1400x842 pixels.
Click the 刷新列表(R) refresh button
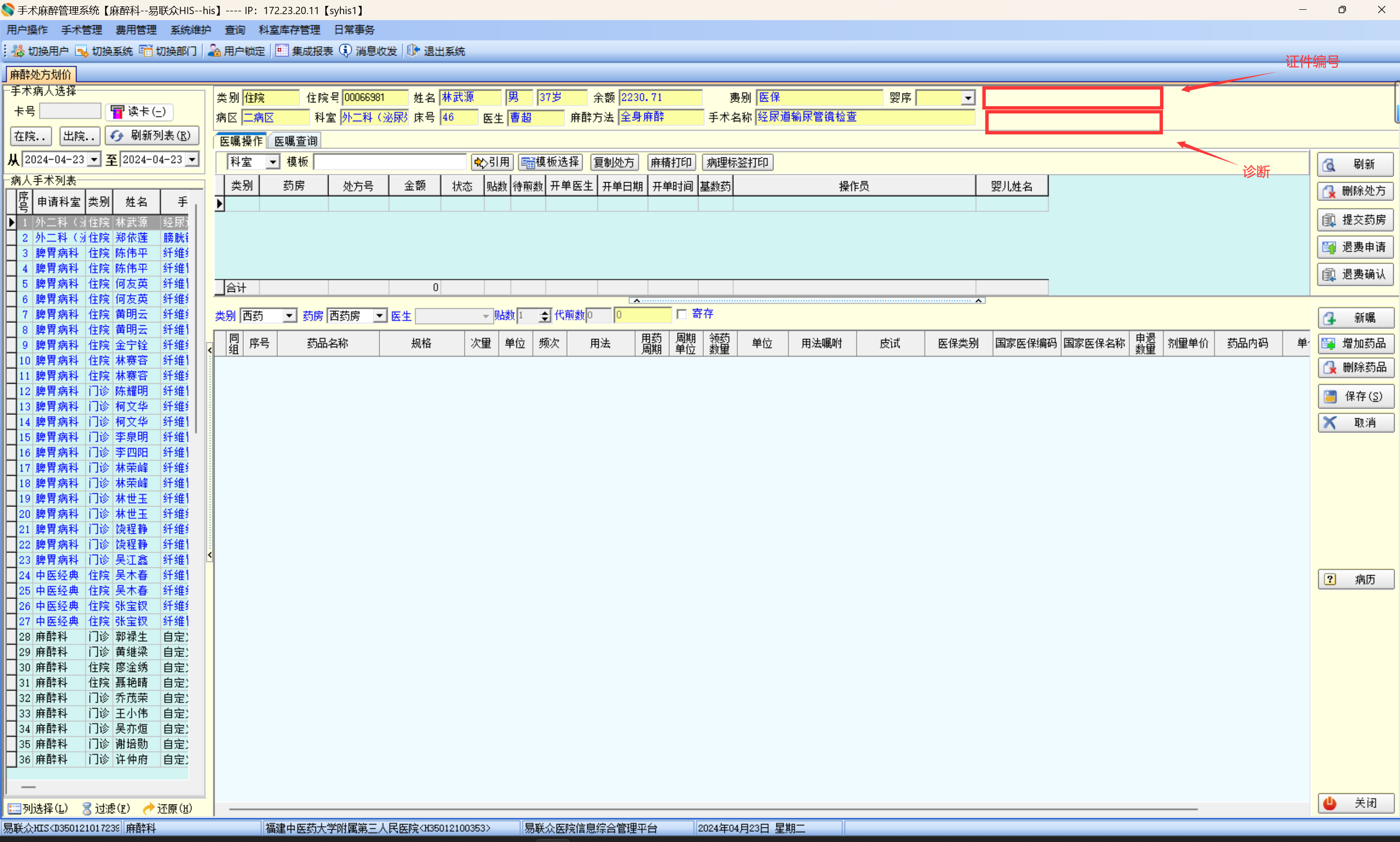(x=152, y=135)
